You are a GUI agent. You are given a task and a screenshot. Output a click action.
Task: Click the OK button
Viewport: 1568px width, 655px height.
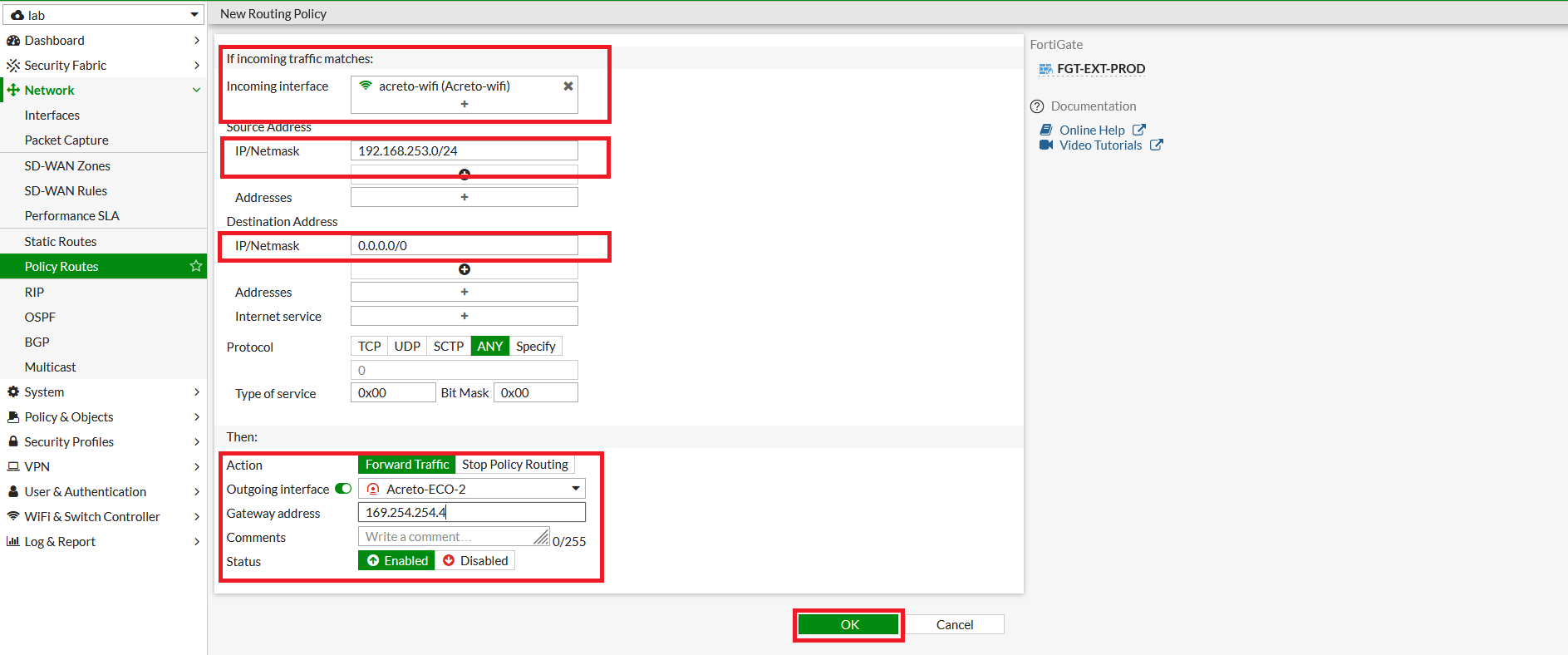[849, 625]
